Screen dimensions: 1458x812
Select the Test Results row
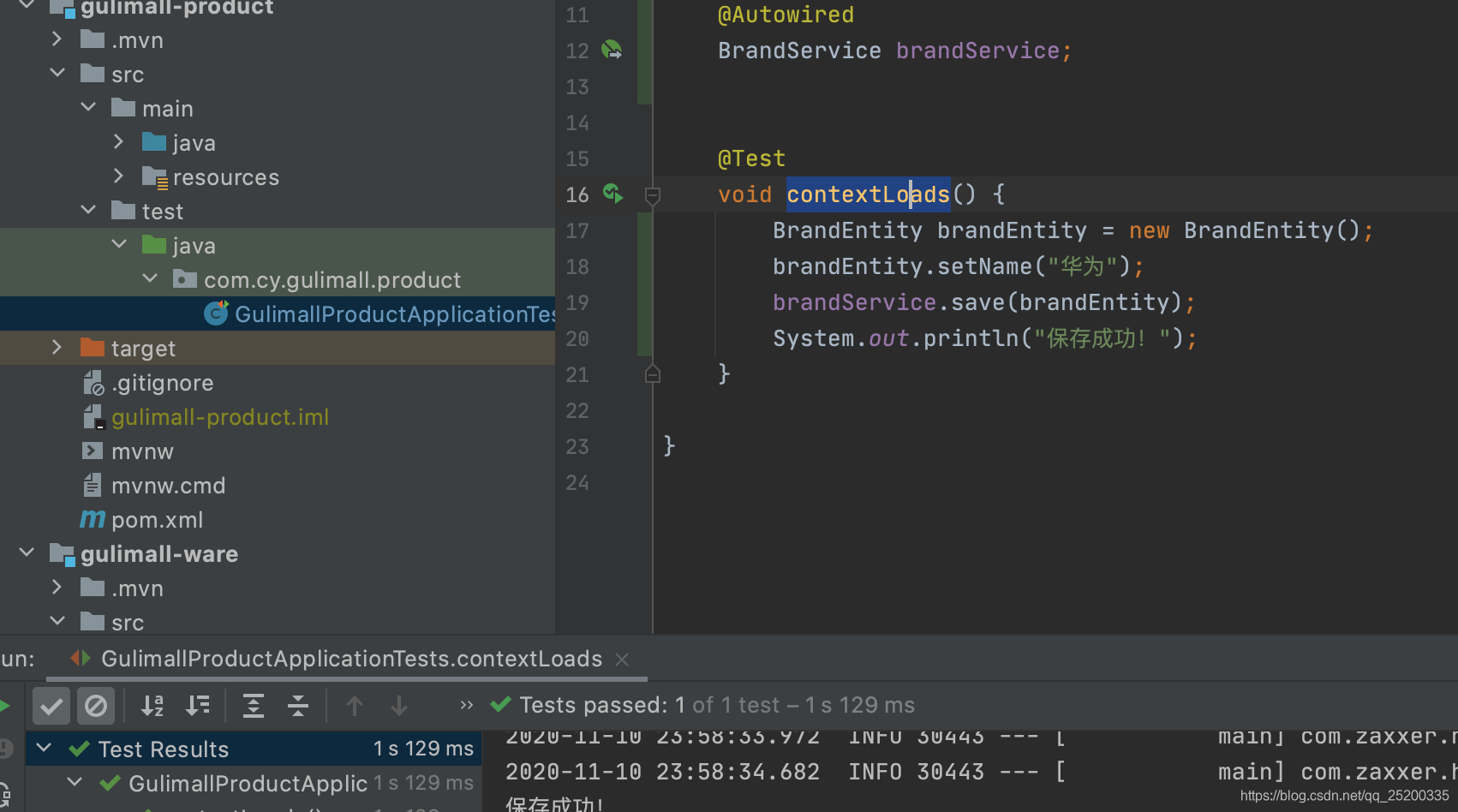tap(254, 749)
